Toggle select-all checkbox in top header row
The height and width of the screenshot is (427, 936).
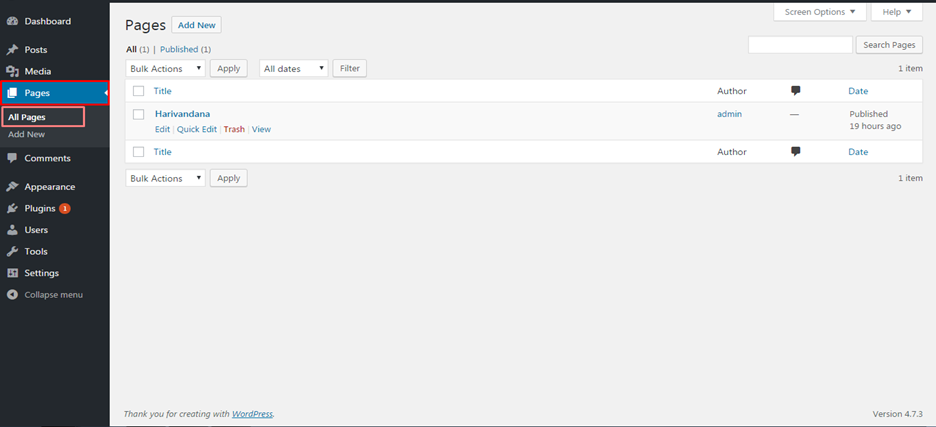[x=139, y=91]
